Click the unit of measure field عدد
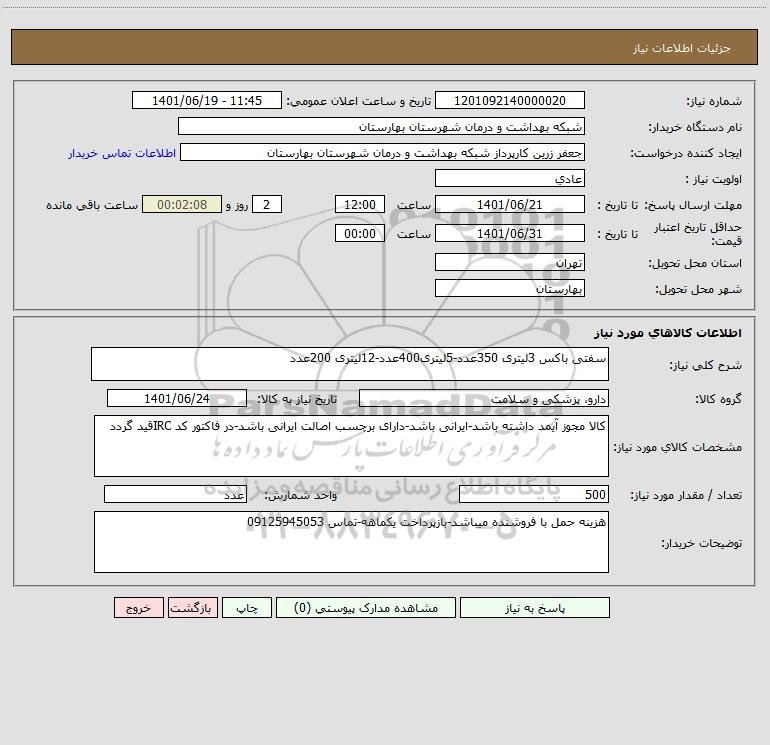The image size is (770, 745). click(175, 494)
